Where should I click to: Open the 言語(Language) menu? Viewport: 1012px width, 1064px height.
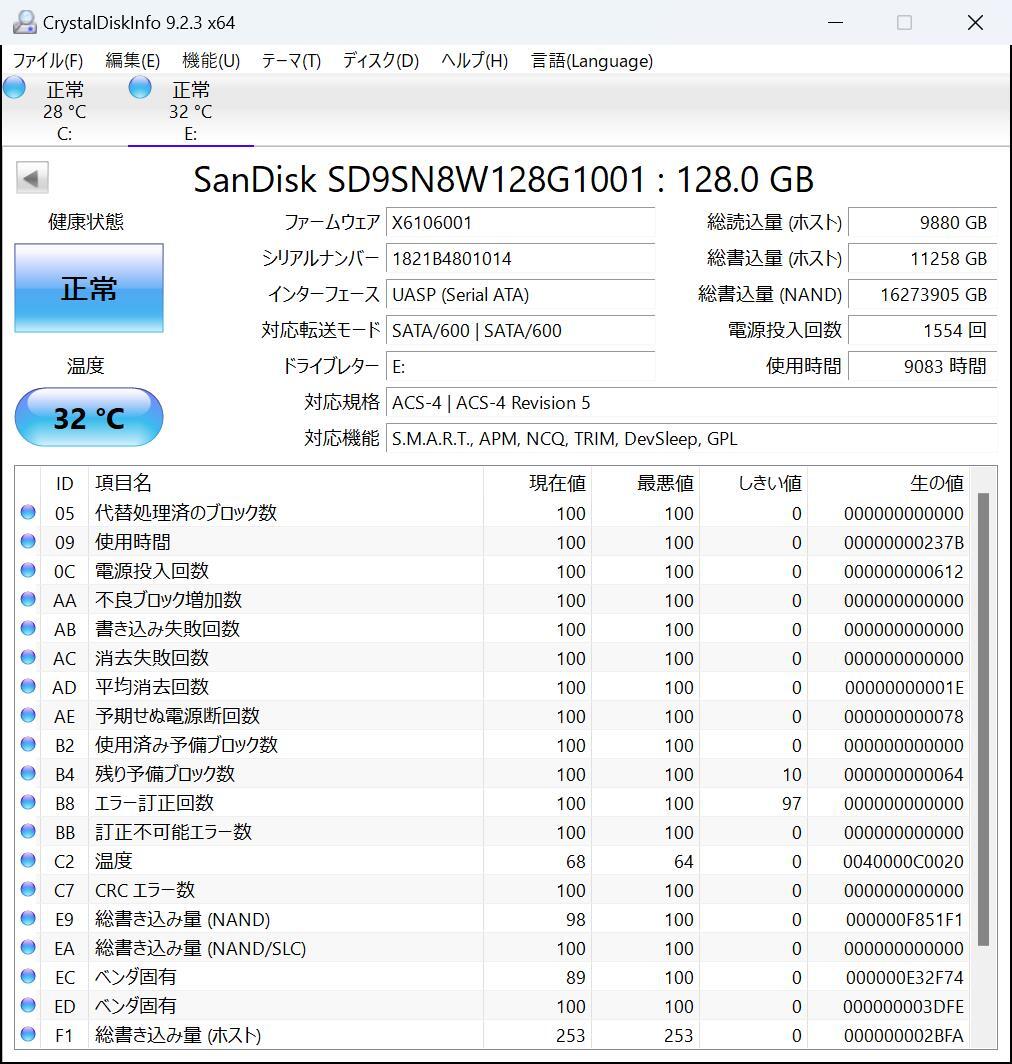tap(592, 61)
